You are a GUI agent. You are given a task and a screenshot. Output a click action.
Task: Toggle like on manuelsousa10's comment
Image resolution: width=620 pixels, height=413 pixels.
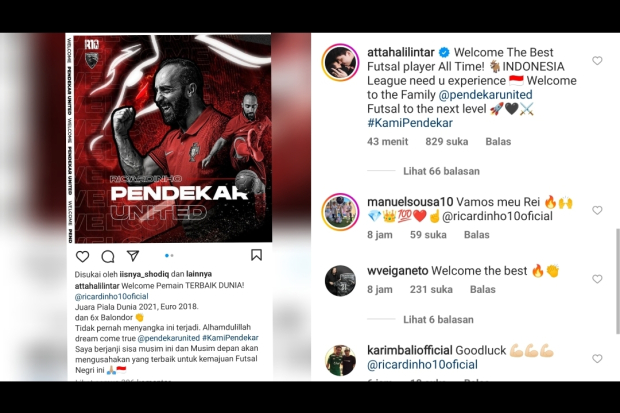(x=597, y=210)
